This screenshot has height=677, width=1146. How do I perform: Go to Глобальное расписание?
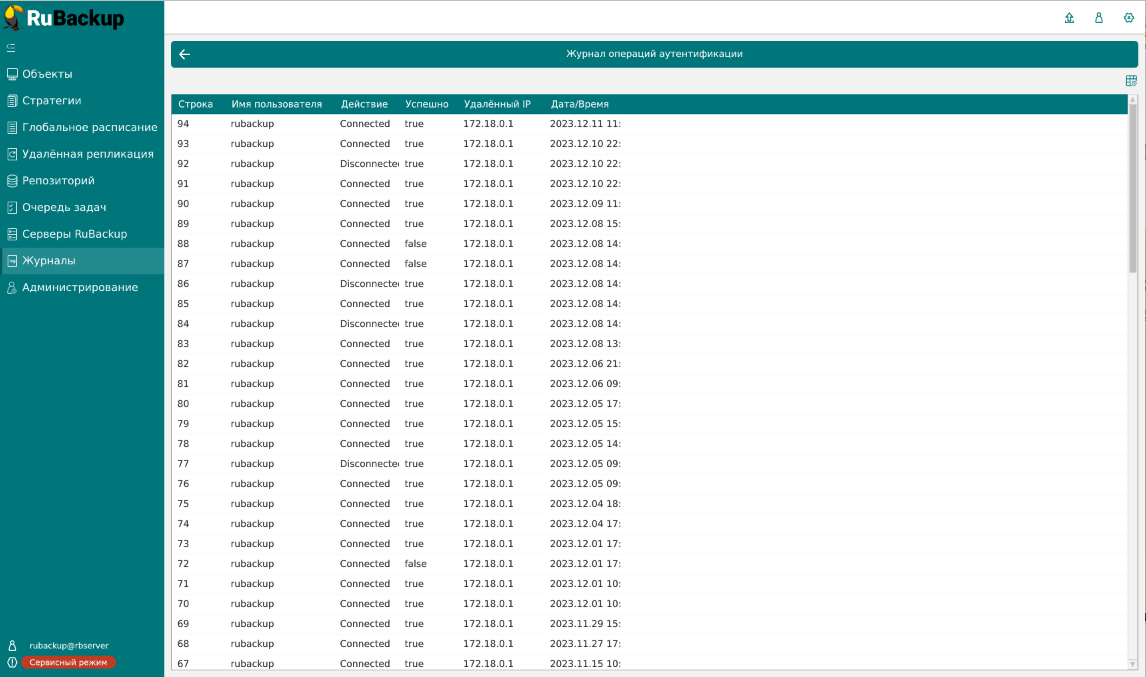point(89,128)
